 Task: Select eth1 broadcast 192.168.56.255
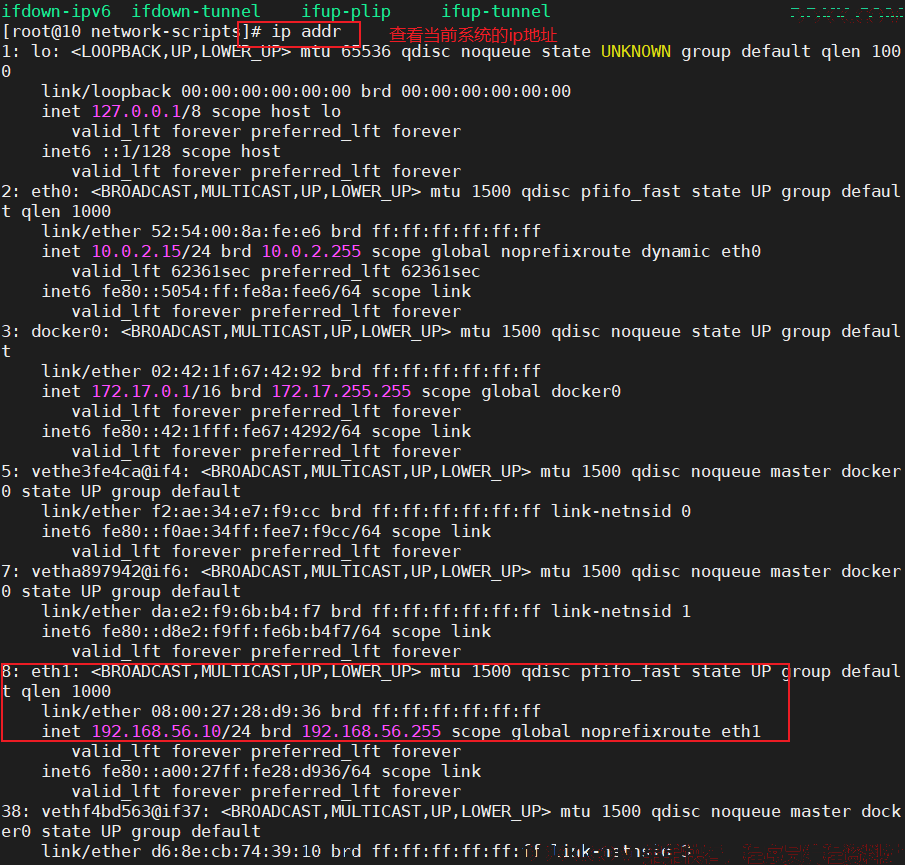point(371,732)
